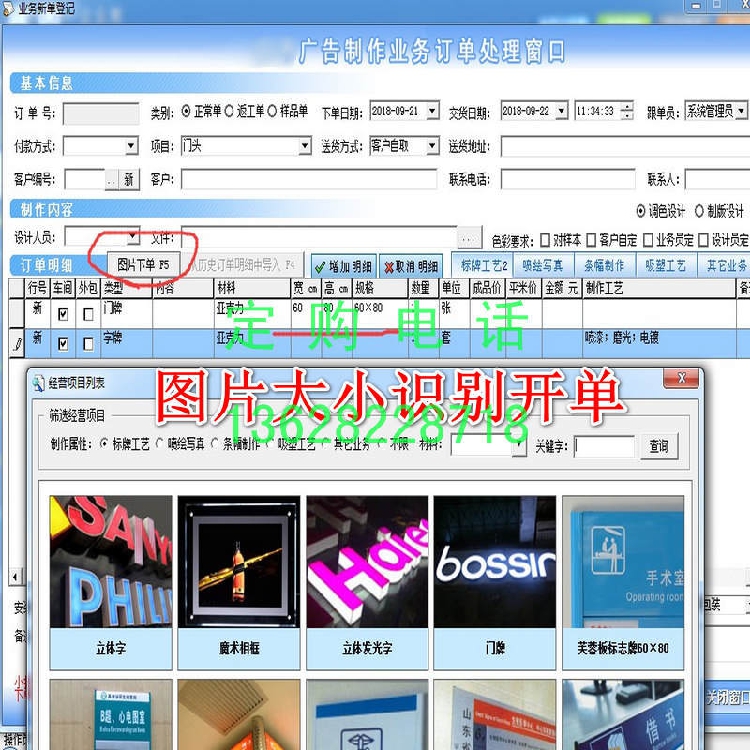Click the 查询 search button
This screenshot has width=750, height=750.
659,446
